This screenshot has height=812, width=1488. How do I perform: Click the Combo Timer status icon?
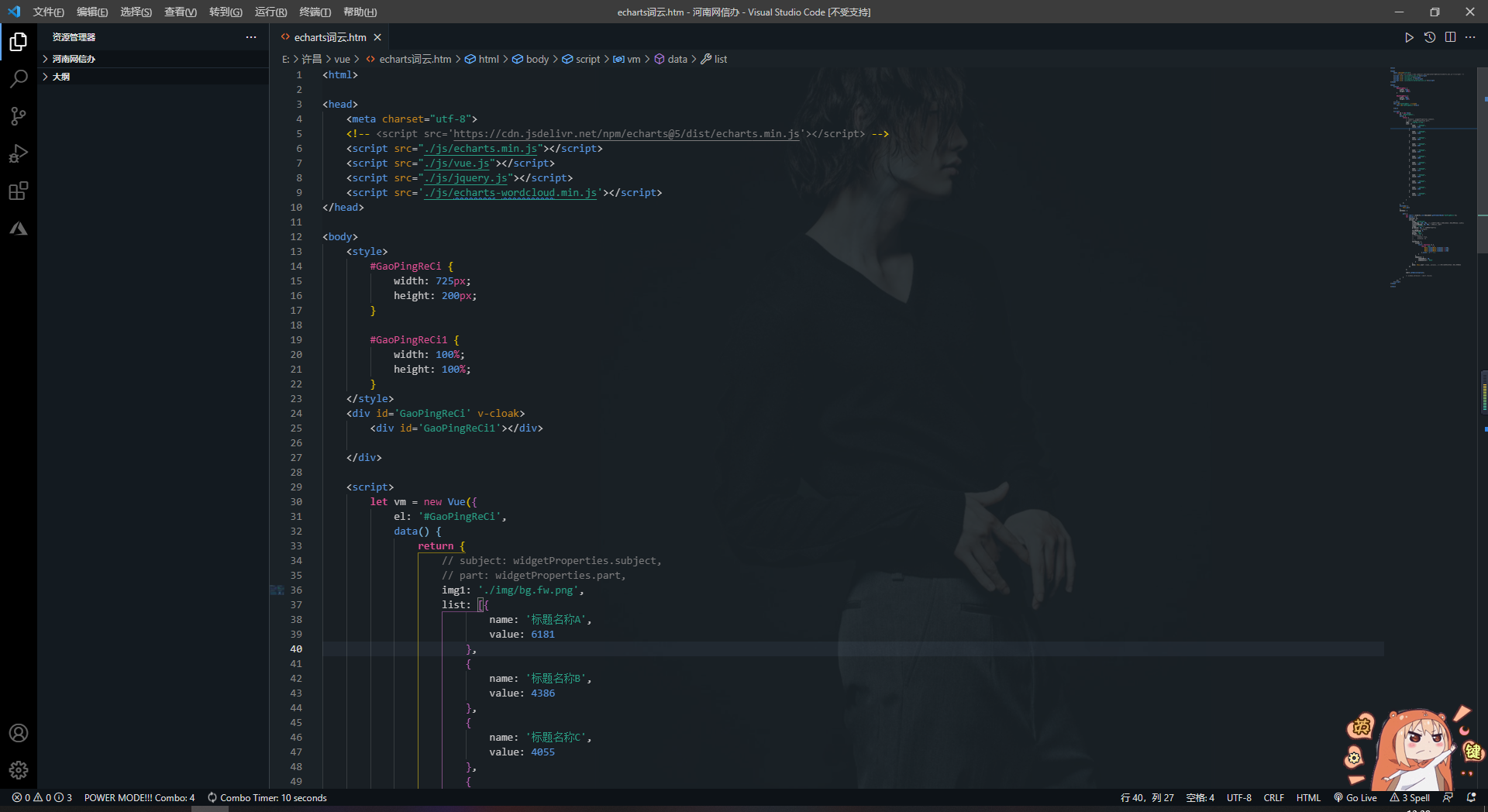[x=212, y=797]
